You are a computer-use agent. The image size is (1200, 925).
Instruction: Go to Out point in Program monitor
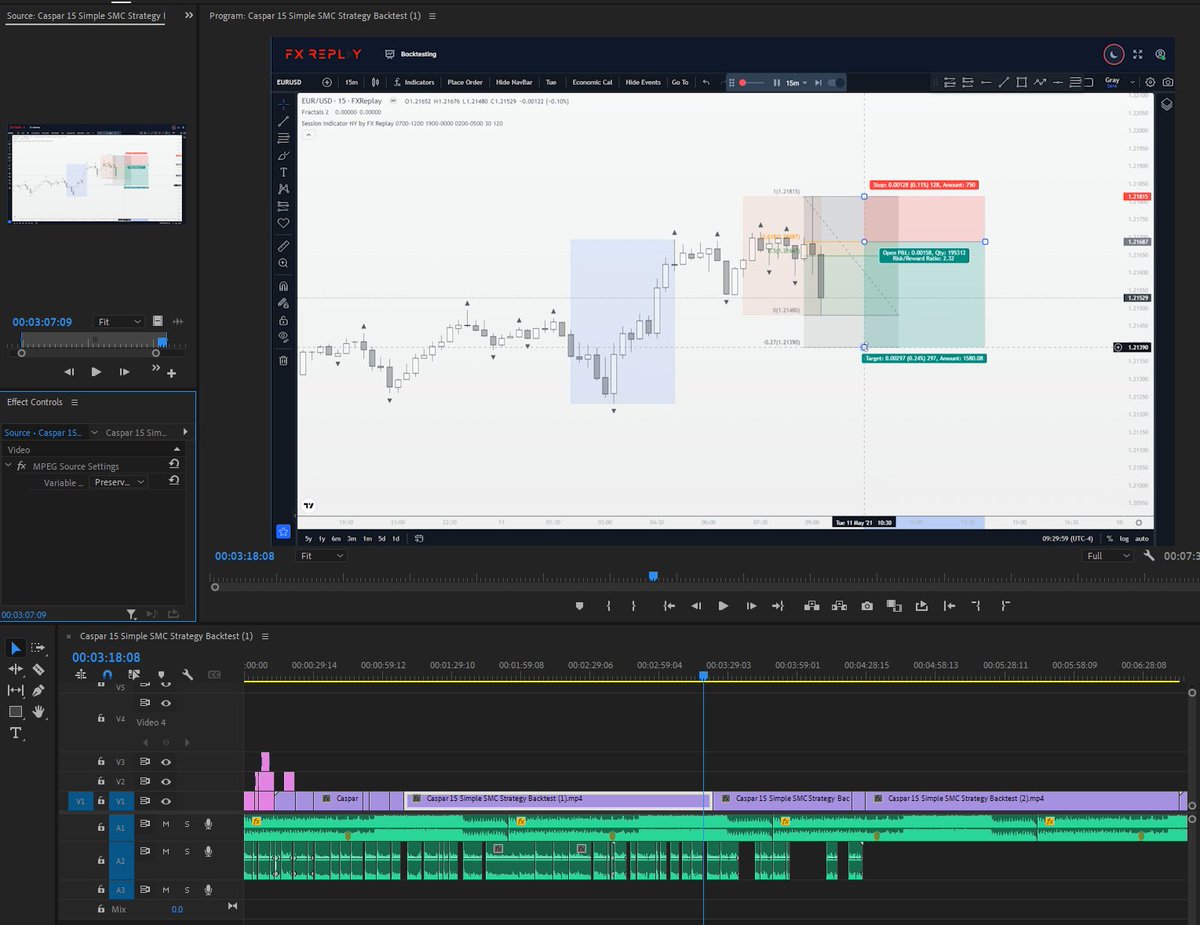coord(779,606)
